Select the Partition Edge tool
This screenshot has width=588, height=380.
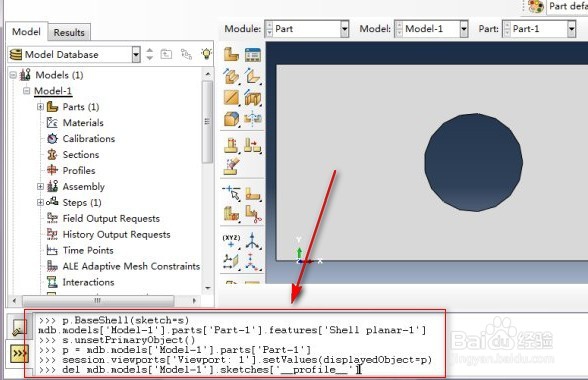click(231, 194)
